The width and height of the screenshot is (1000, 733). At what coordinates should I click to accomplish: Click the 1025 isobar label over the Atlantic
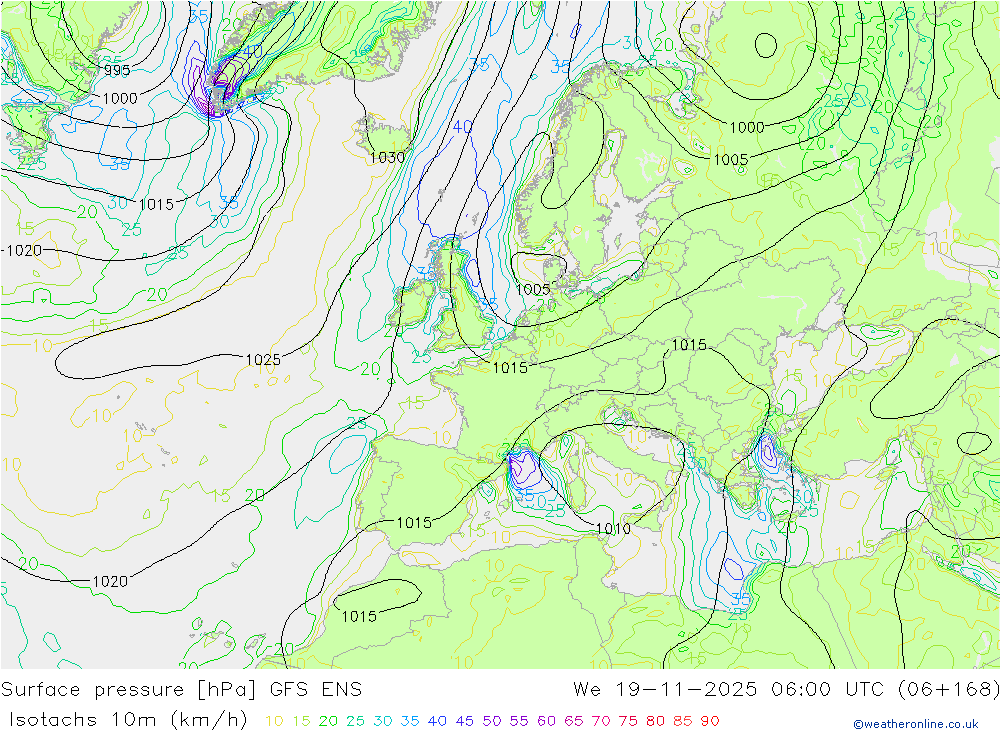coord(263,360)
